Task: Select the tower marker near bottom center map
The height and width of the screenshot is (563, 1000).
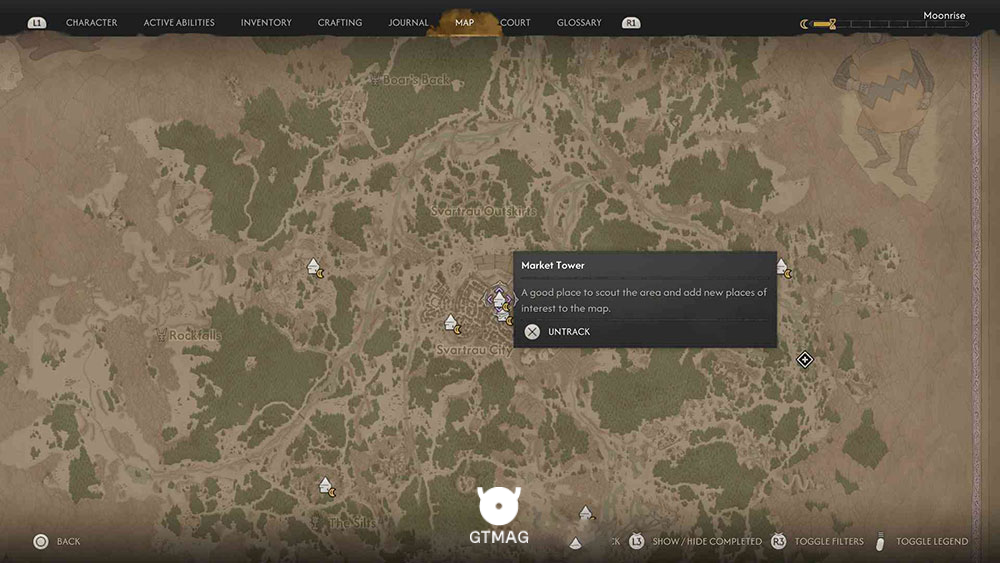Action: [585, 512]
